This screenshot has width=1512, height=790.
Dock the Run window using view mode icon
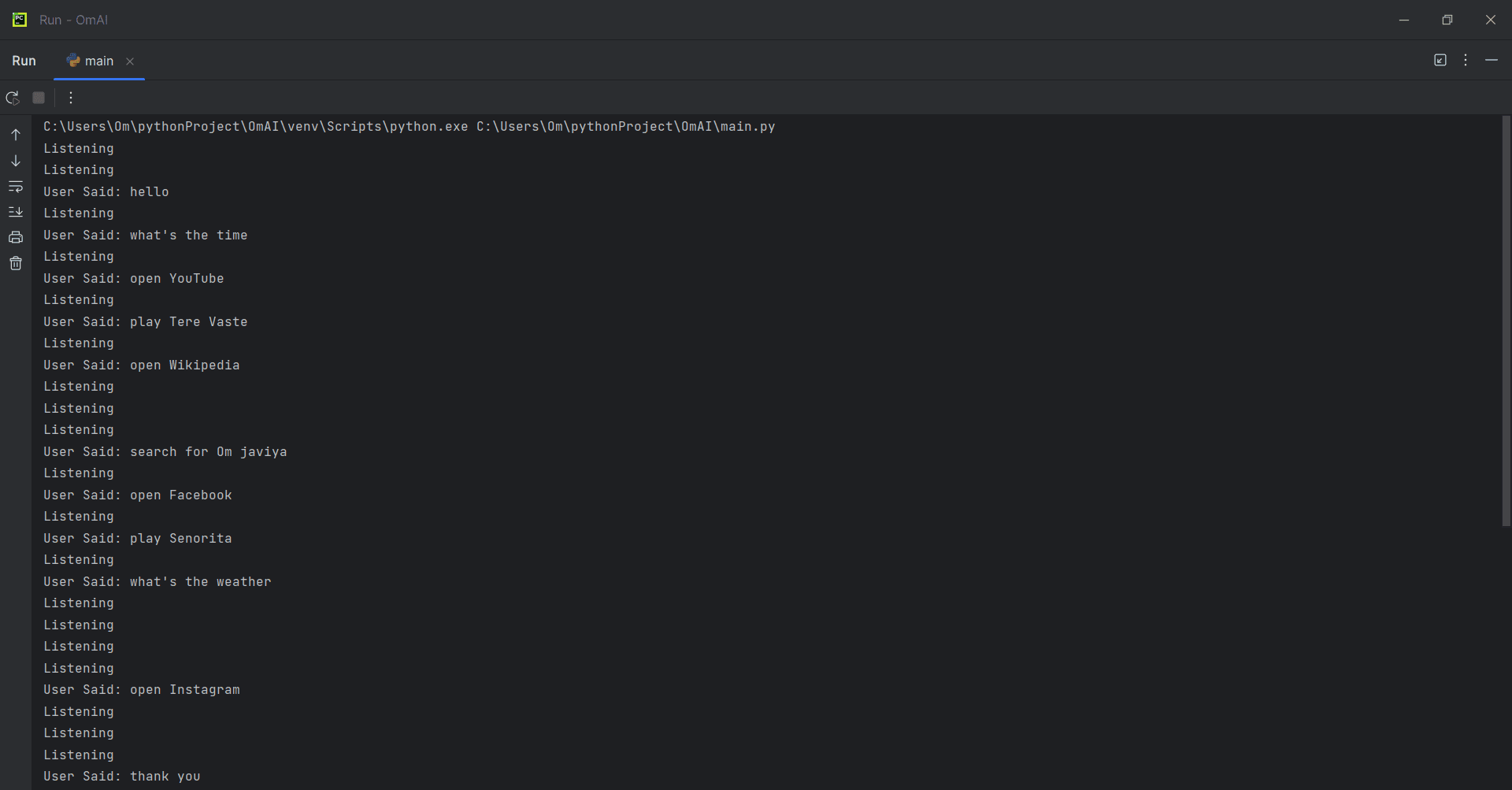1440,60
